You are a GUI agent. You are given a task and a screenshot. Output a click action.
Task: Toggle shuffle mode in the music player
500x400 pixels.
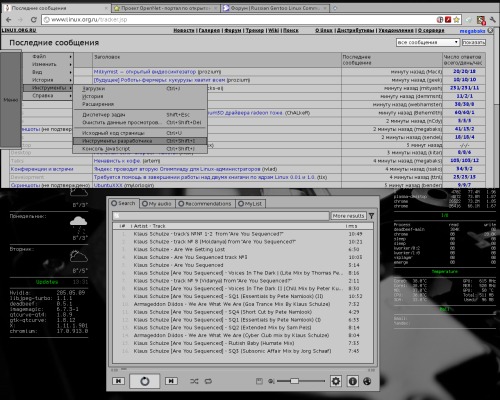coord(194,381)
